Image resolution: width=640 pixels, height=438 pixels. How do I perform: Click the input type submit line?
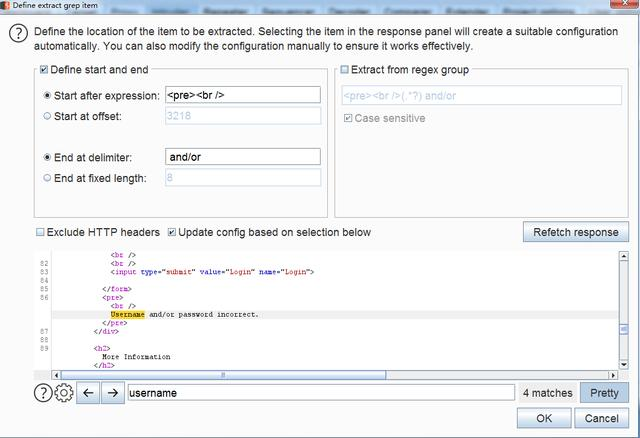coord(212,272)
